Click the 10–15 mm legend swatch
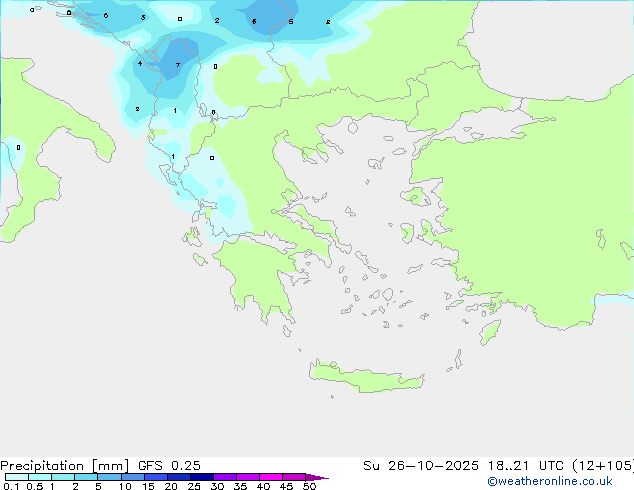The image size is (634, 490). click(x=132, y=477)
